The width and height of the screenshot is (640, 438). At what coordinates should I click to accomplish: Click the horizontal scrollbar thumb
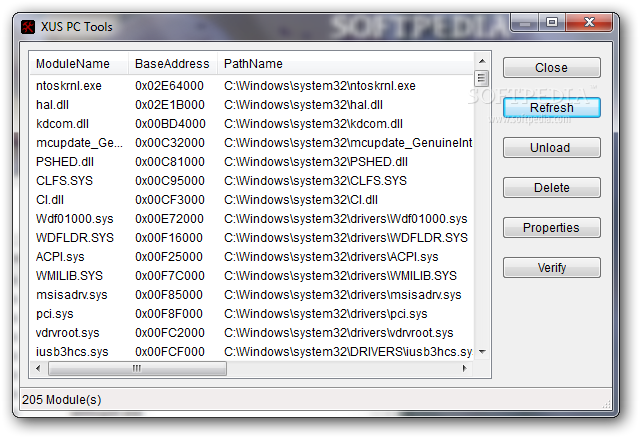pyautogui.click(x=137, y=368)
